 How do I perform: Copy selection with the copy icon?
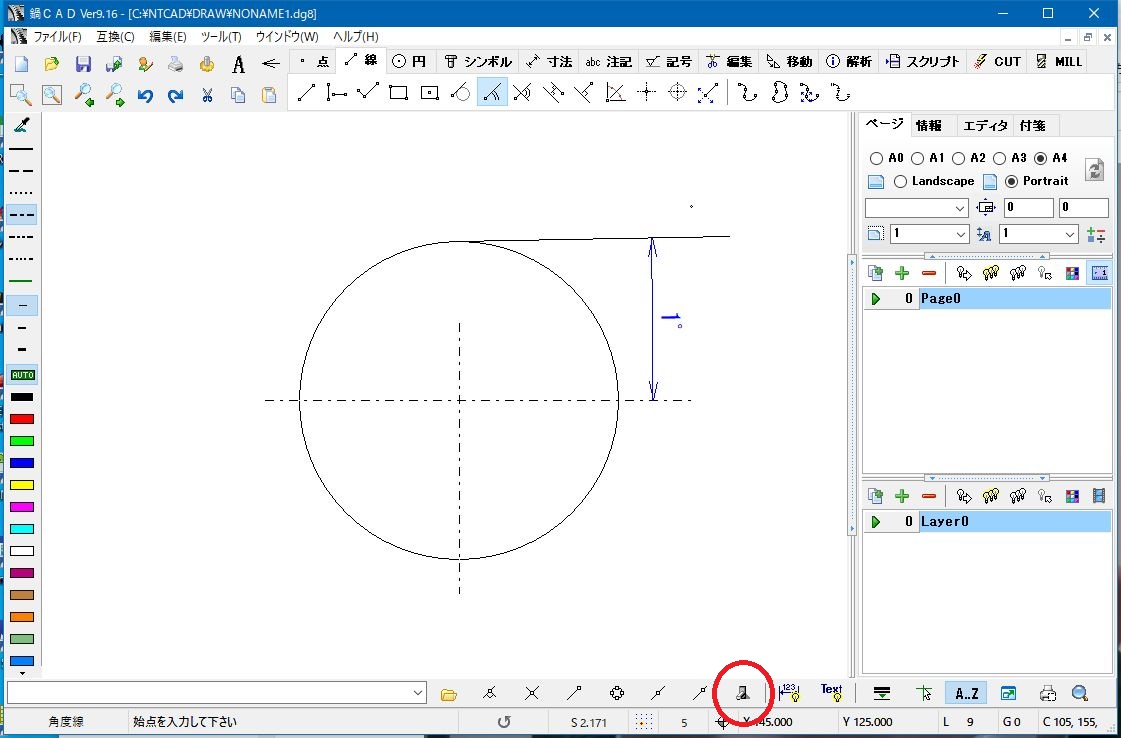click(238, 94)
